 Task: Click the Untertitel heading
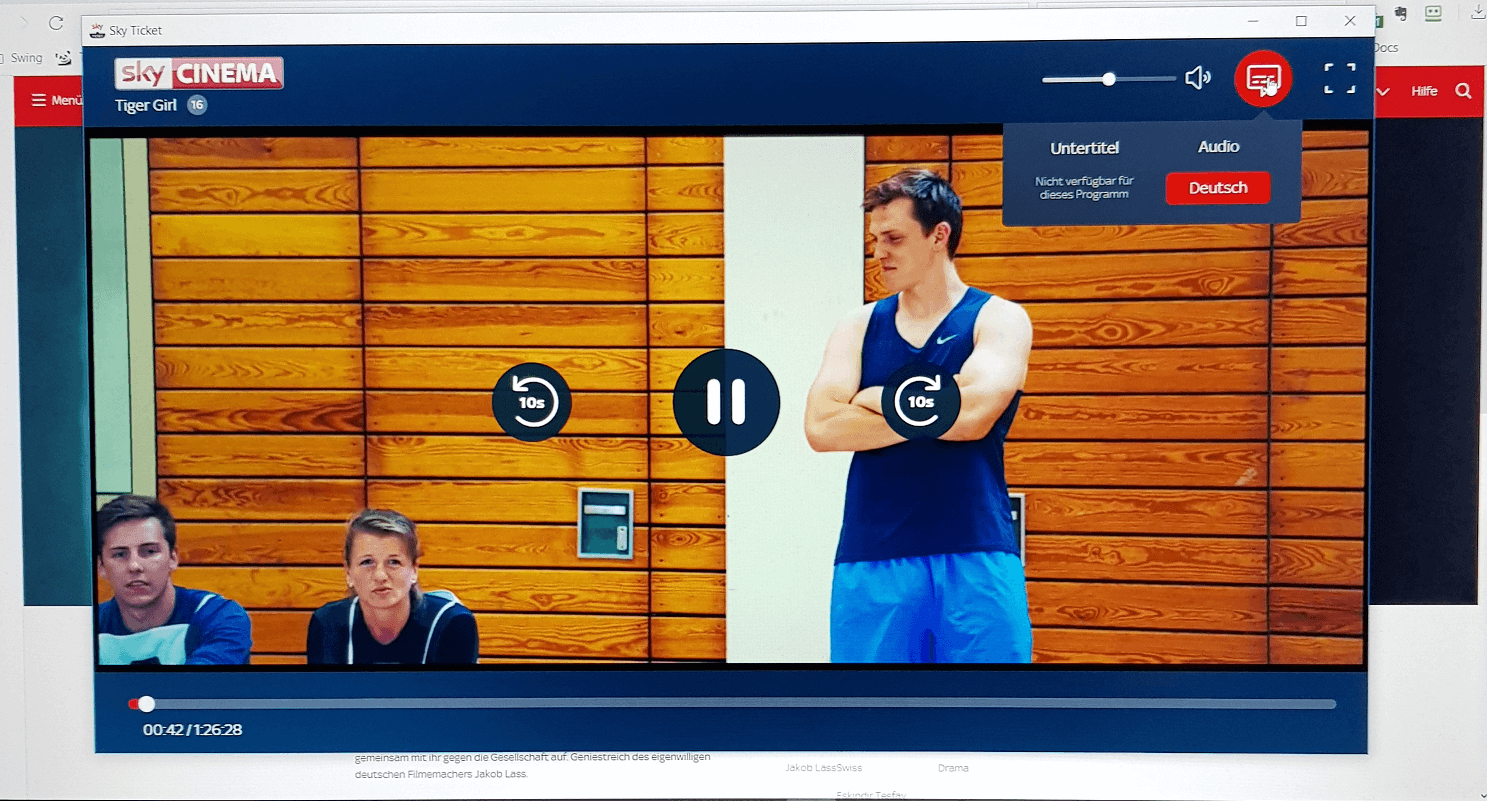1084,148
